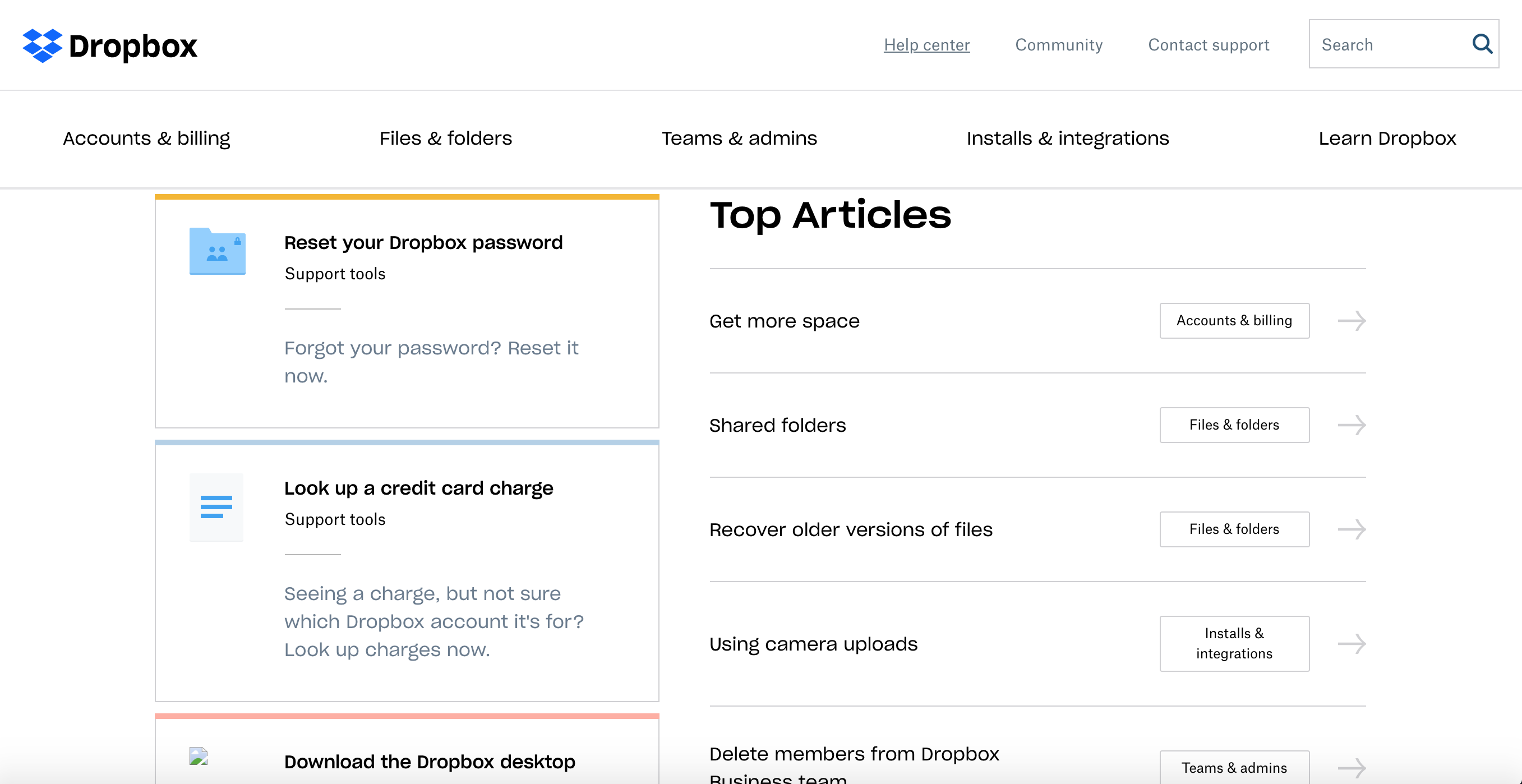
Task: Click 'Forgot your password? Reset it now.' text
Action: 431,362
